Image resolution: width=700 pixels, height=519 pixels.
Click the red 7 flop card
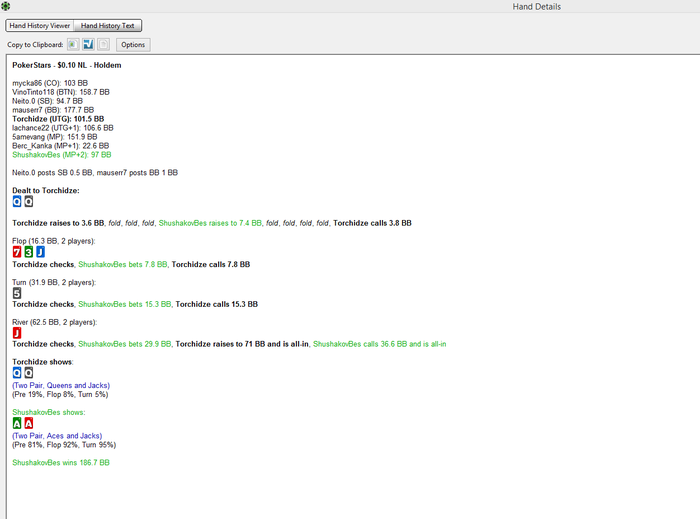17,252
